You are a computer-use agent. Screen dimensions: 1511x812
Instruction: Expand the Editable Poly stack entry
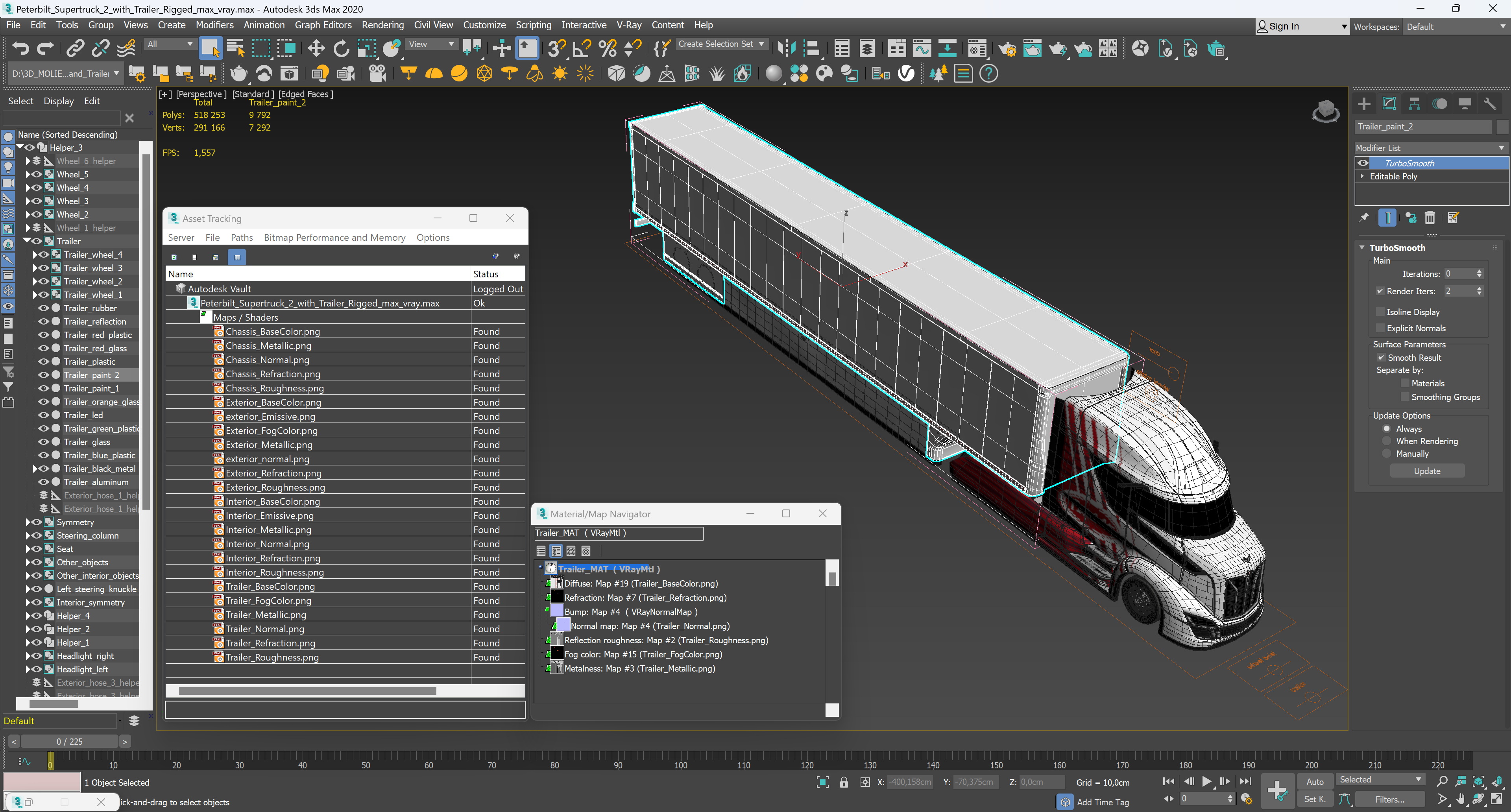click(x=1362, y=176)
